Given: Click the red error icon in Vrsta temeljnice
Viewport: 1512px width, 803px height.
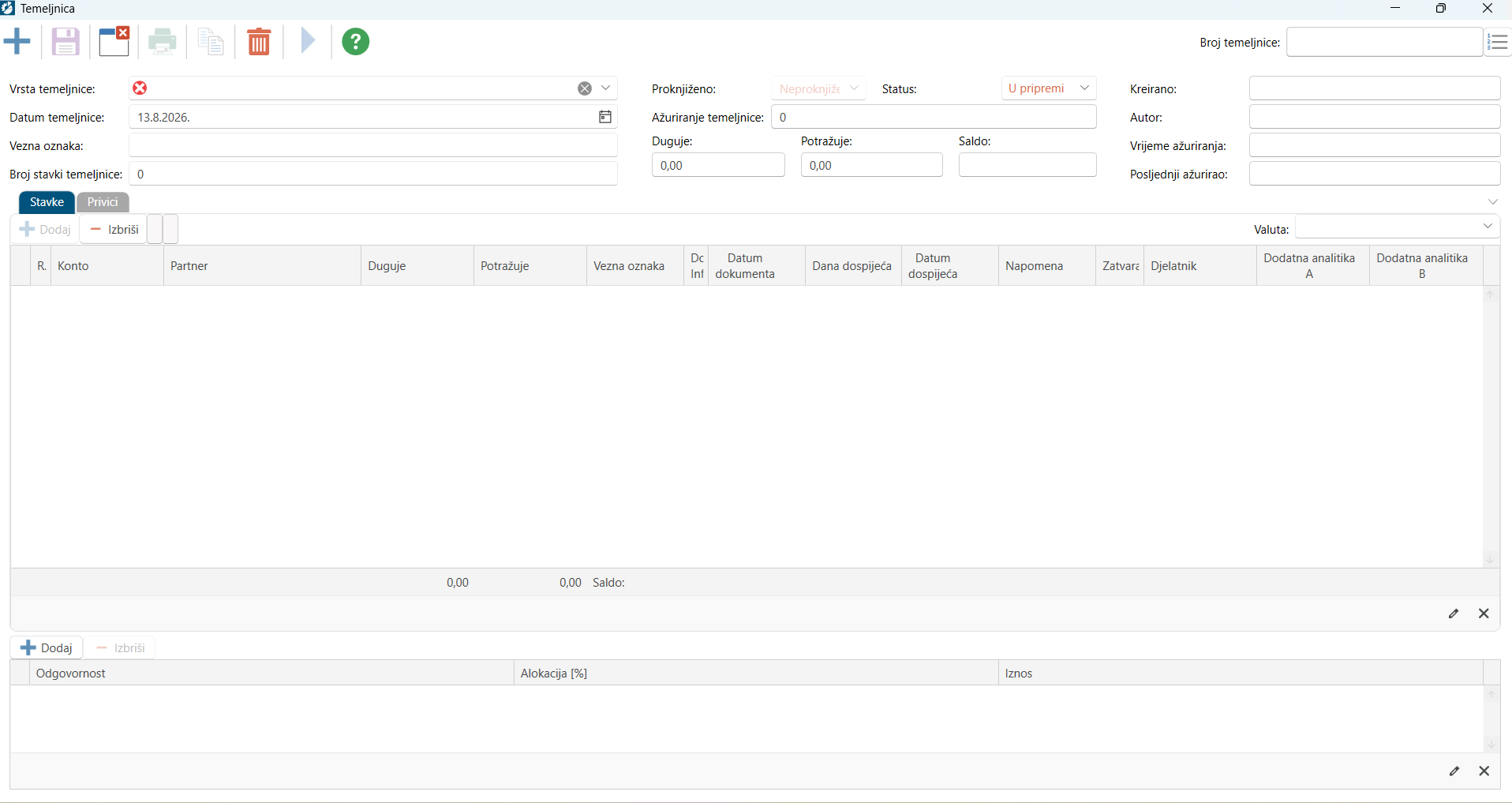Looking at the screenshot, I should 140,88.
